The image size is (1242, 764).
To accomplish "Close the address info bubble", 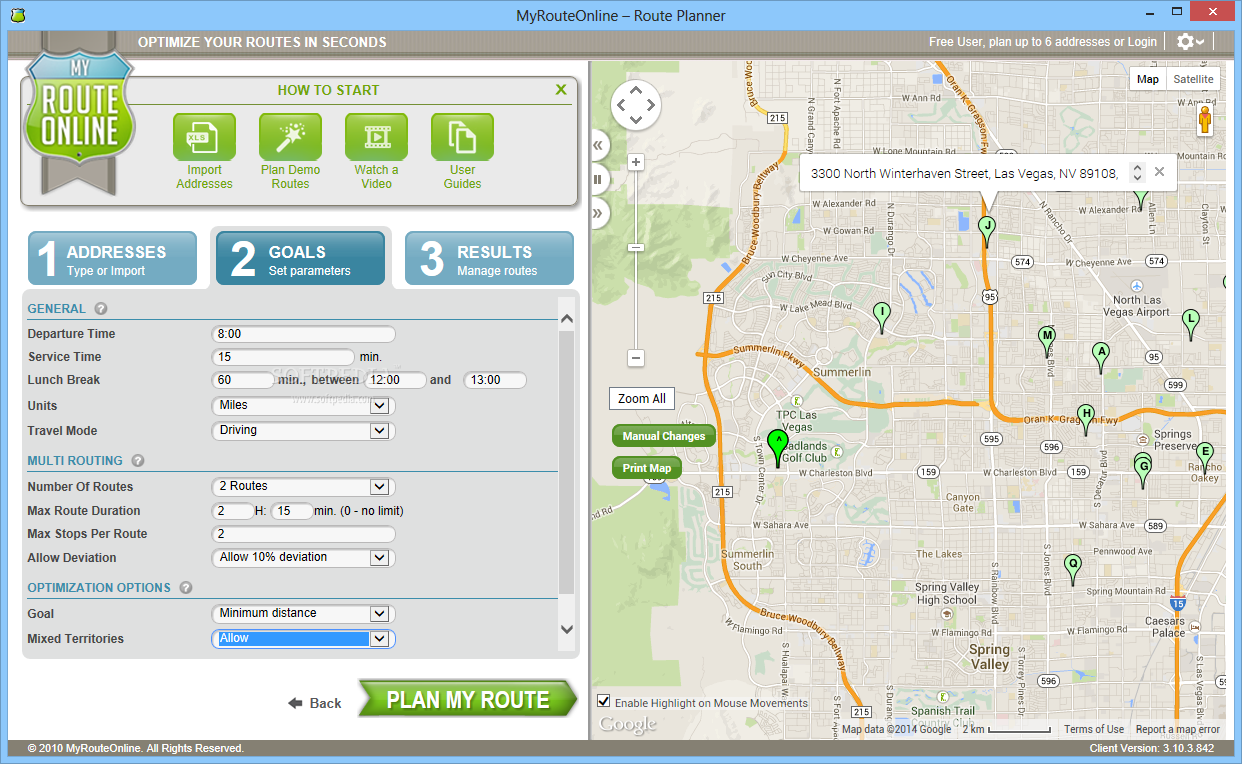I will point(1159,172).
